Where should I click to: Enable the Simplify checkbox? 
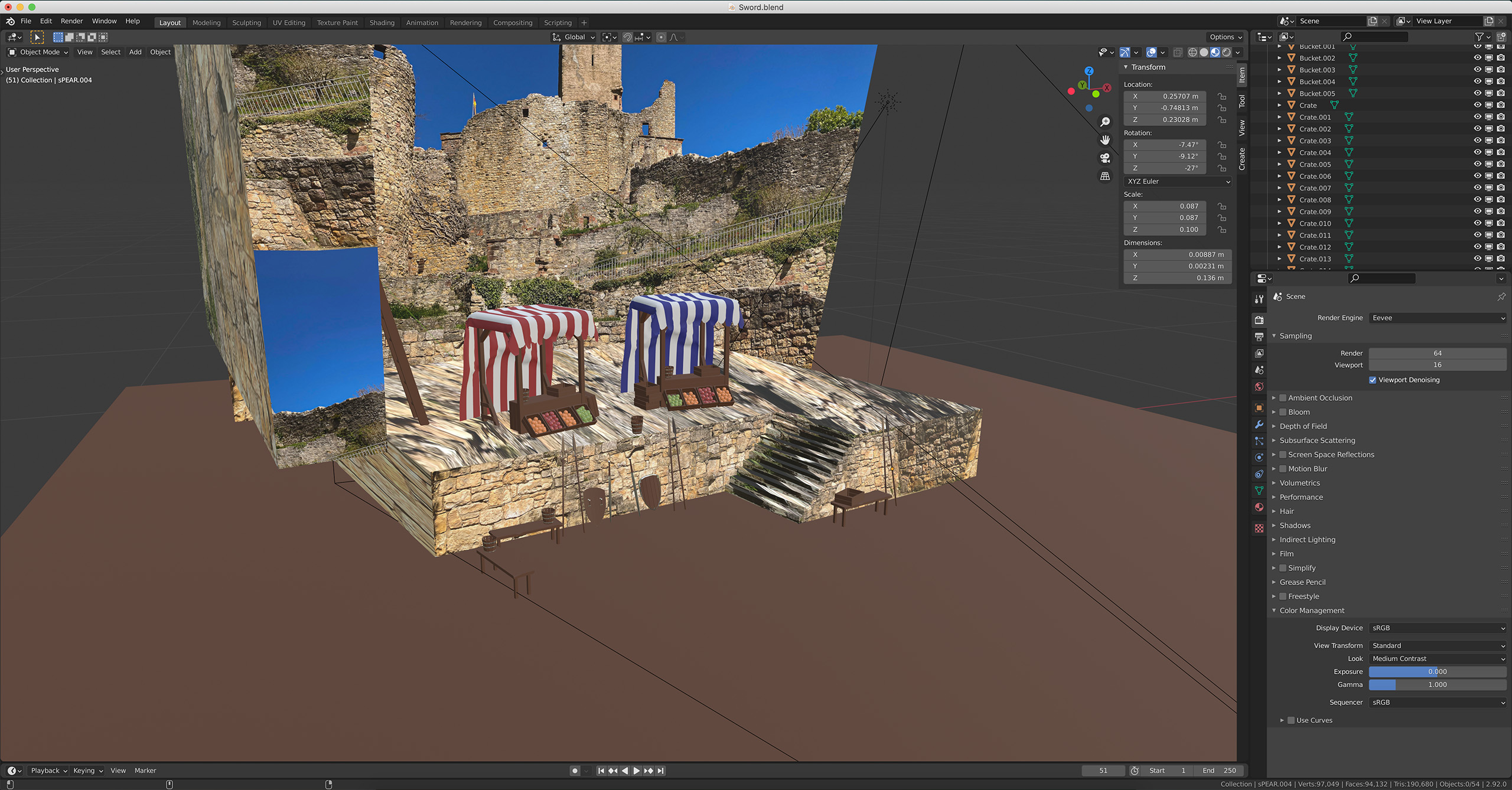coord(1283,568)
